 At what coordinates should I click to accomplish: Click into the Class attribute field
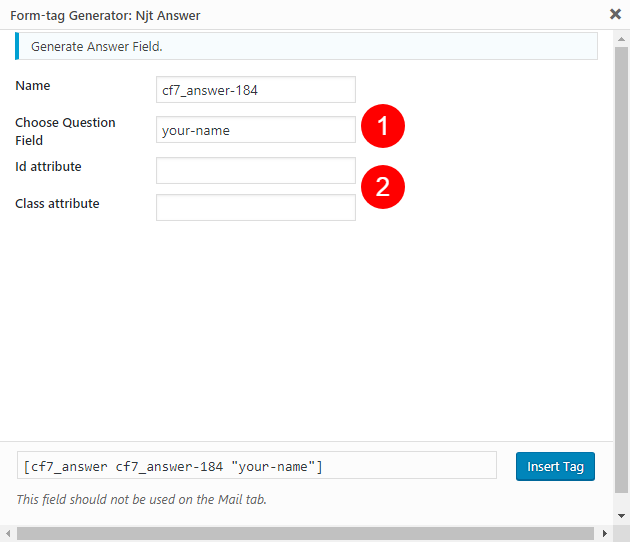coord(256,207)
